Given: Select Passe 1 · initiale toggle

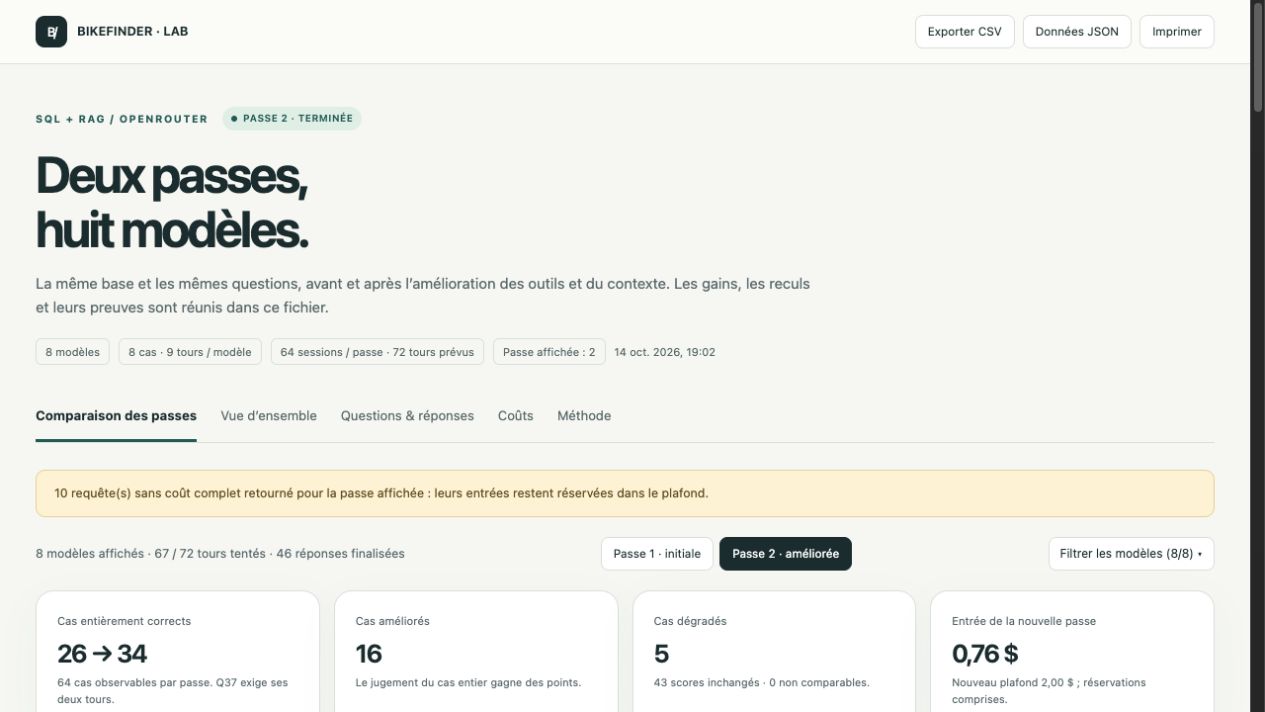Looking at the screenshot, I should 657,554.
